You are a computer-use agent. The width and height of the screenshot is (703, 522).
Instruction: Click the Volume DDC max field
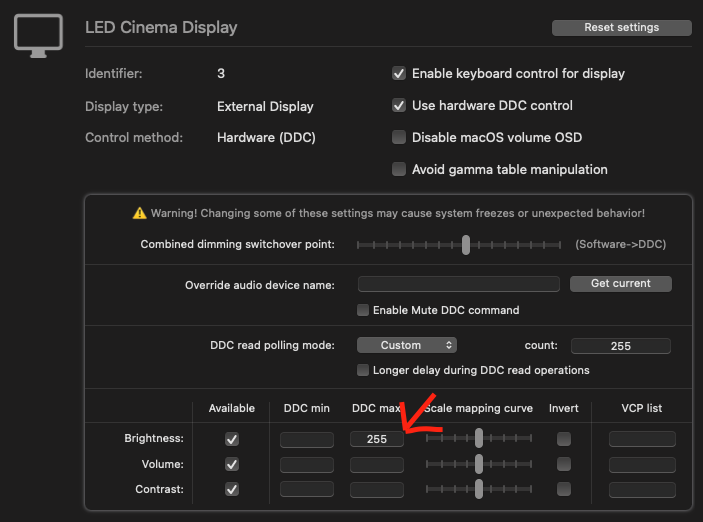tap(377, 465)
